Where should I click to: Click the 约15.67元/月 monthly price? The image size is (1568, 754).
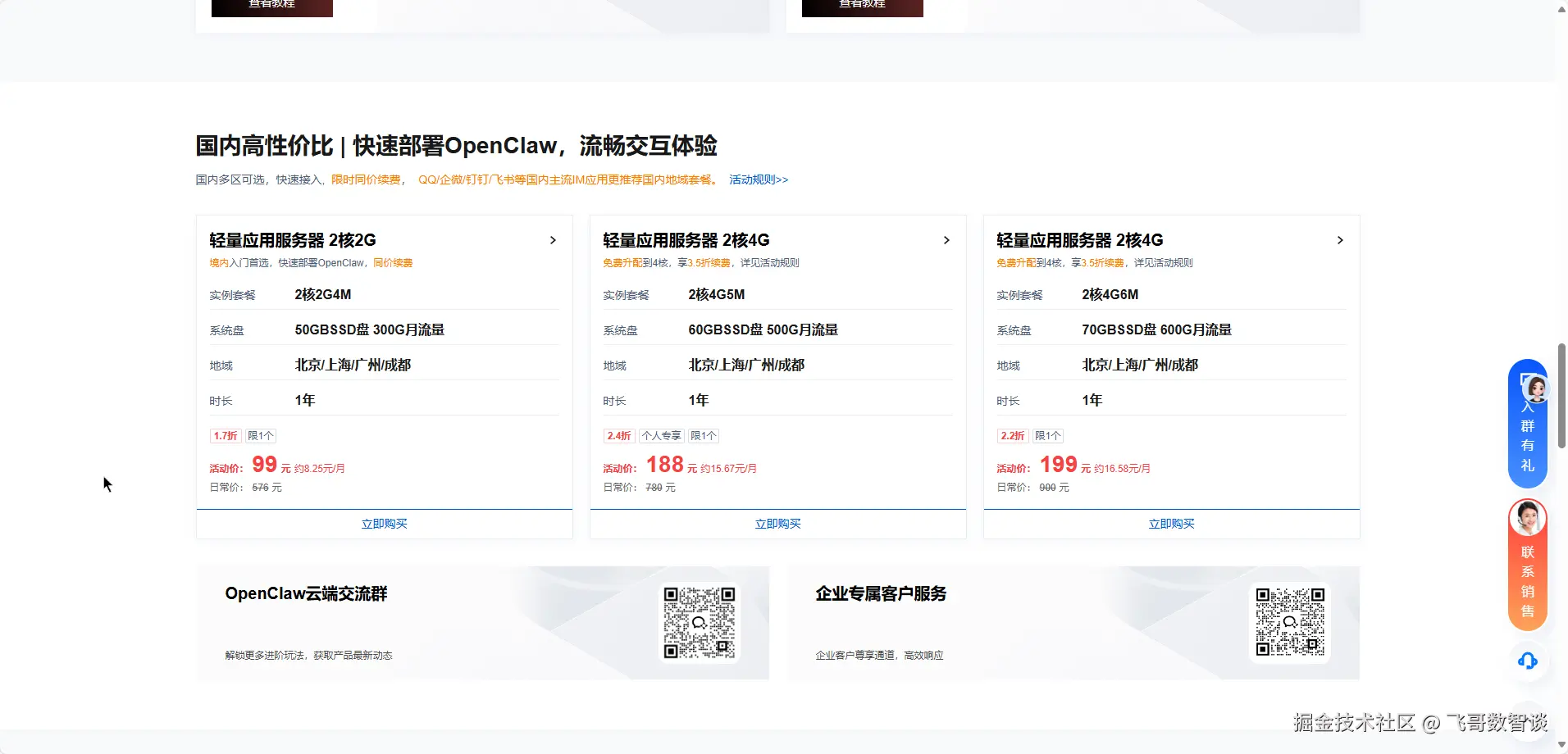[x=729, y=469]
